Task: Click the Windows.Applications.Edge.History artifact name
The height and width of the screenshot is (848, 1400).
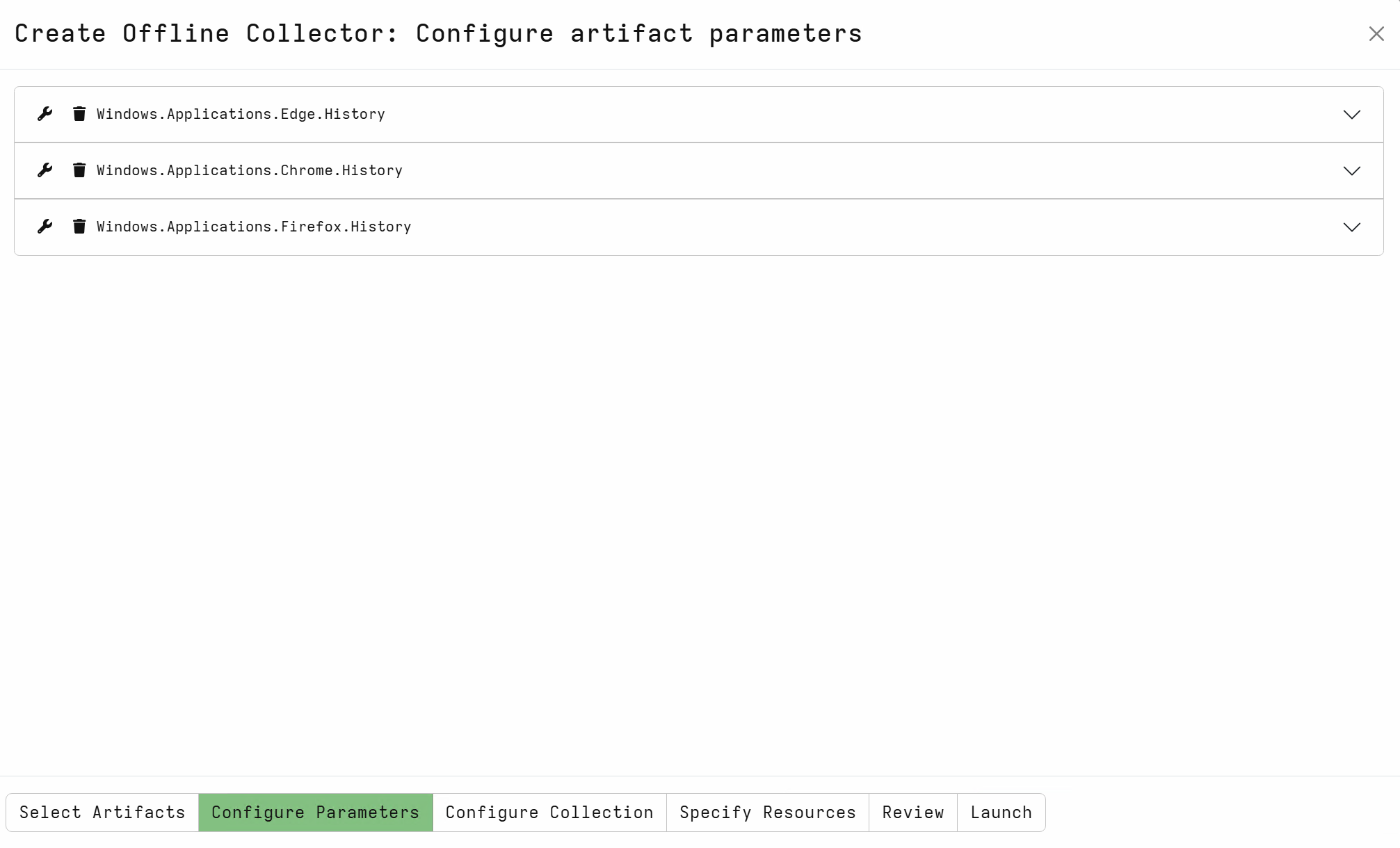Action: coord(241,114)
